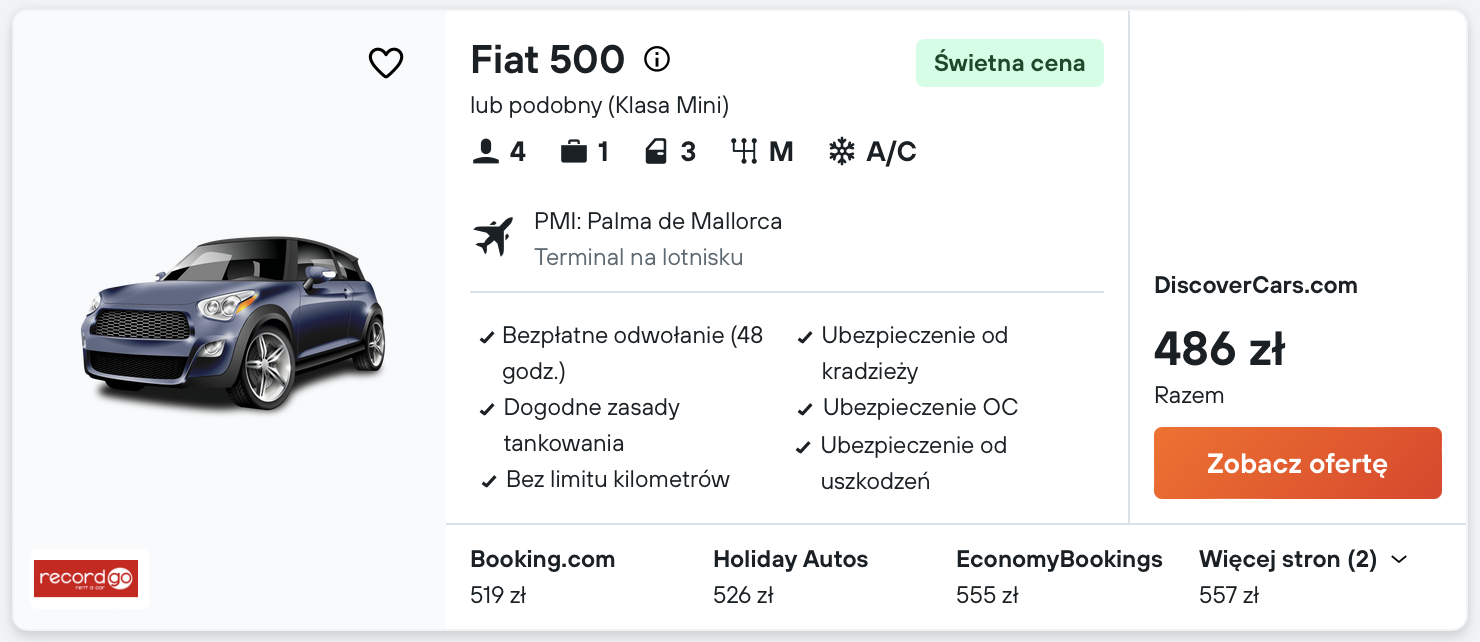Click the Record Go supplier logo
The height and width of the screenshot is (642, 1480).
pos(87,578)
